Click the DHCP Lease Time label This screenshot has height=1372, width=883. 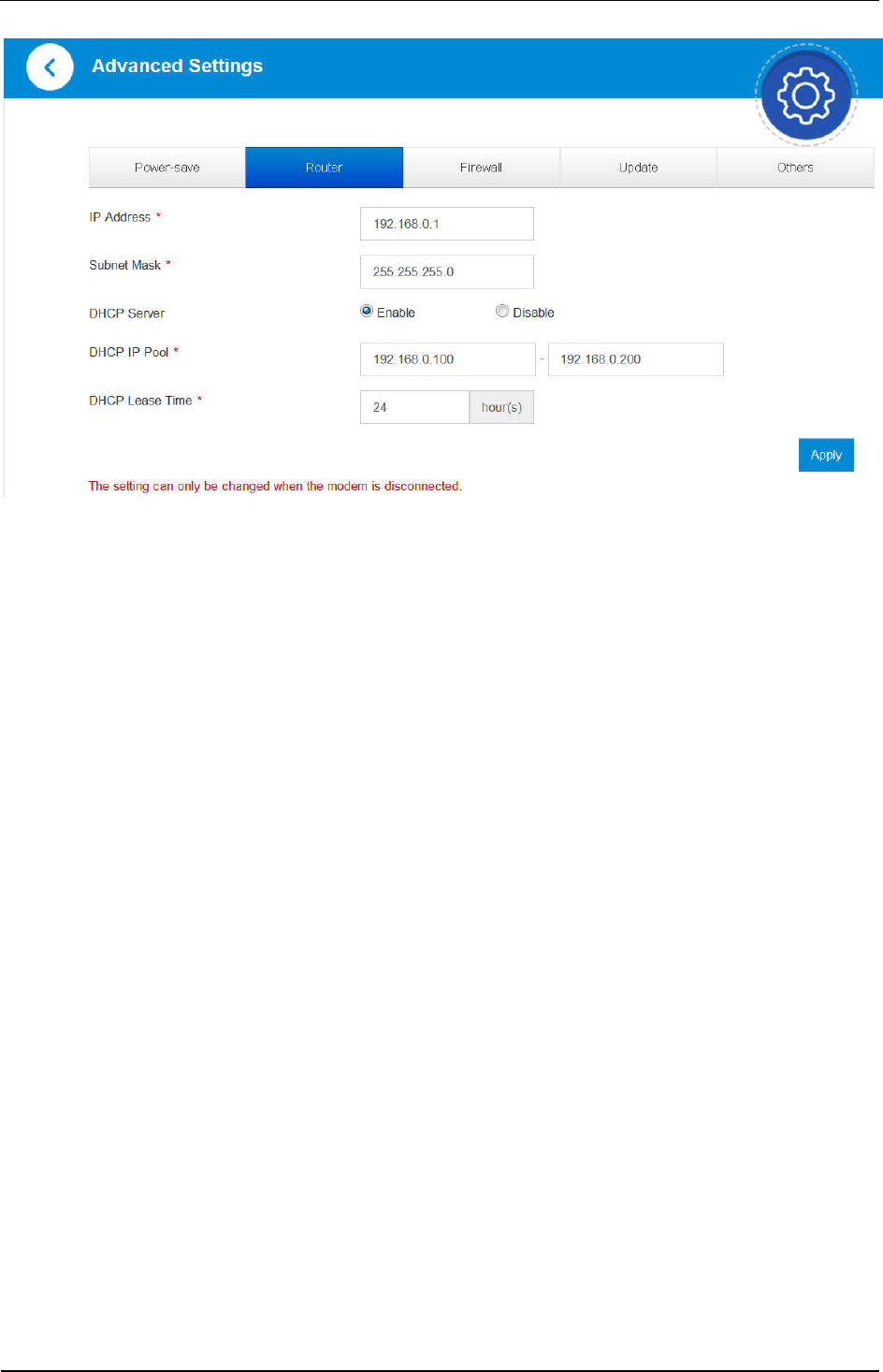(140, 401)
